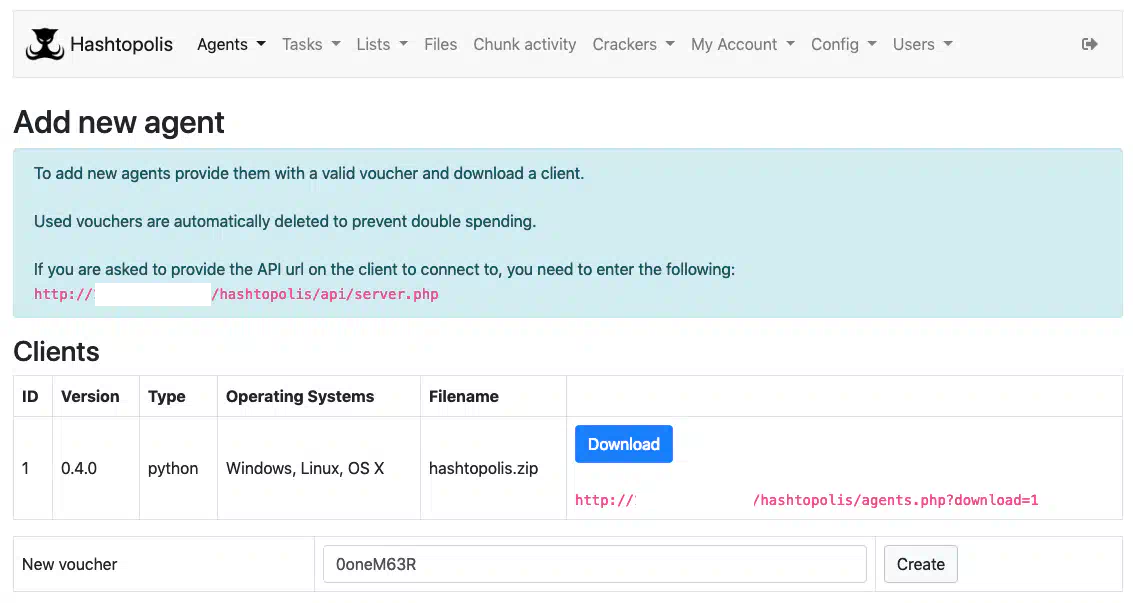Open the Lists dropdown menu
Image resolution: width=1133 pixels, height=603 pixels.
pyautogui.click(x=382, y=44)
